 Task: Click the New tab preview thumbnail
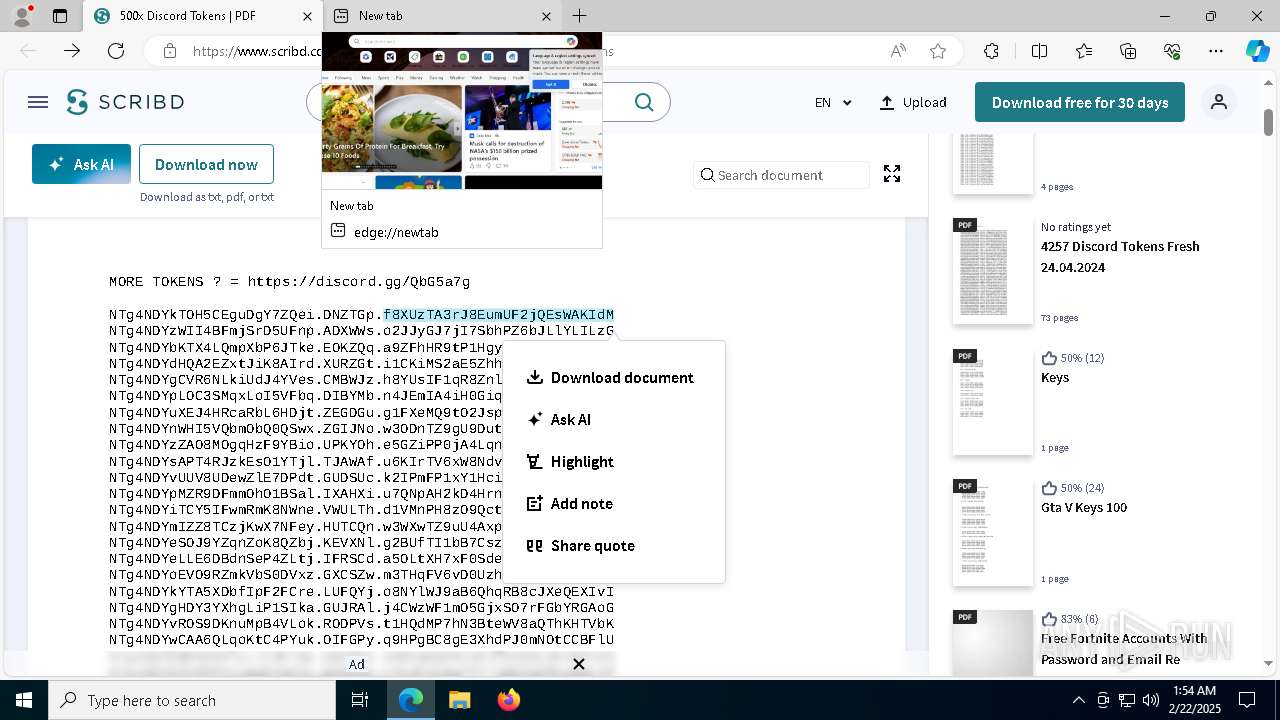[462, 110]
